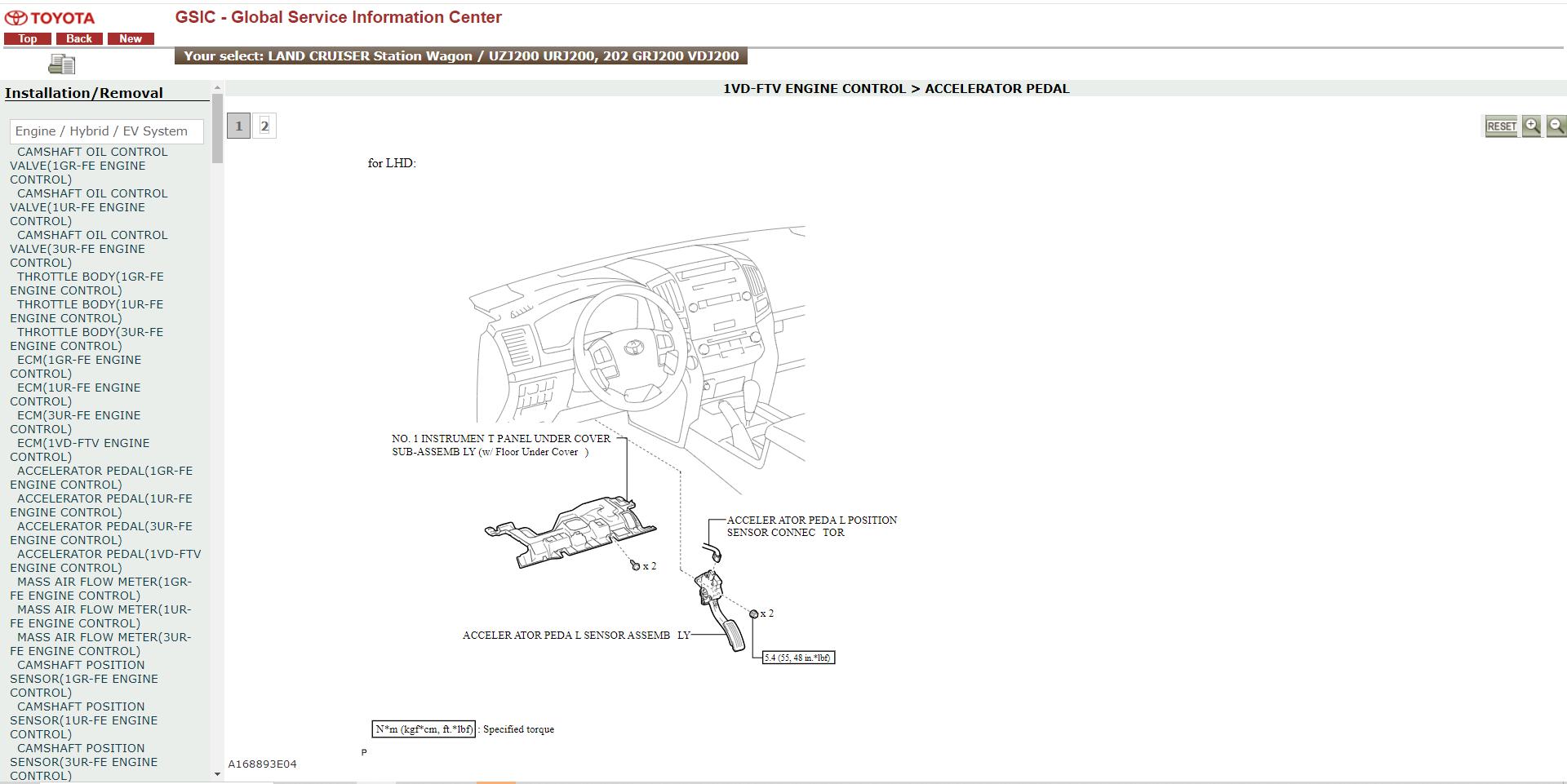Click the Specified torque legend box
1567x784 pixels.
[424, 729]
